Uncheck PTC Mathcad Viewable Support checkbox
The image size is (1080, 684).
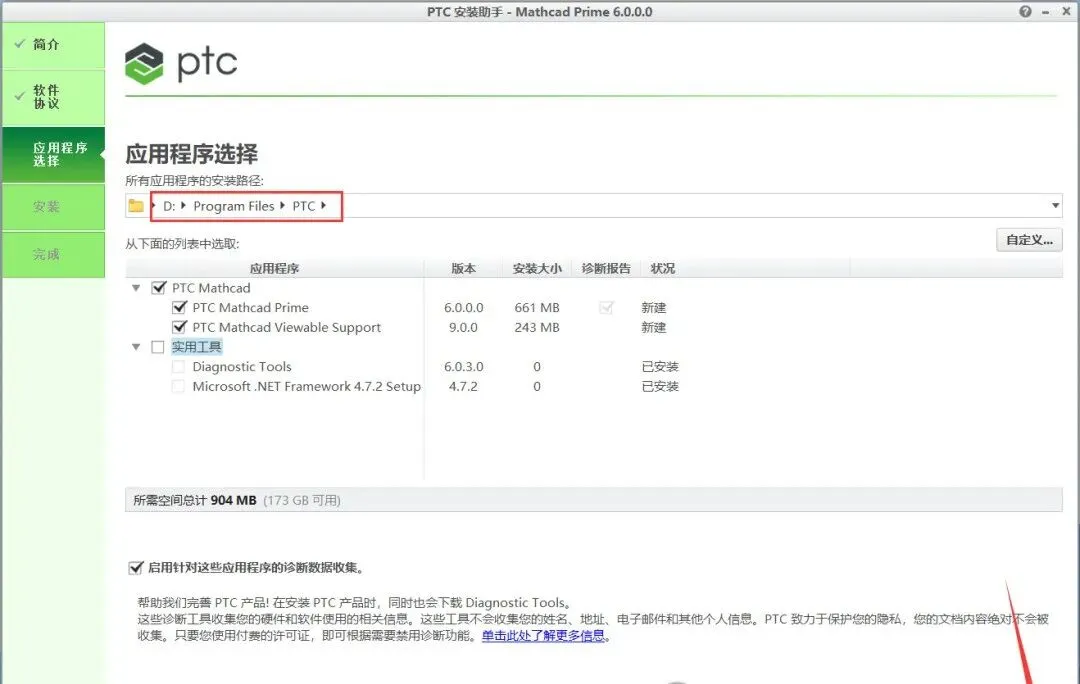click(179, 327)
